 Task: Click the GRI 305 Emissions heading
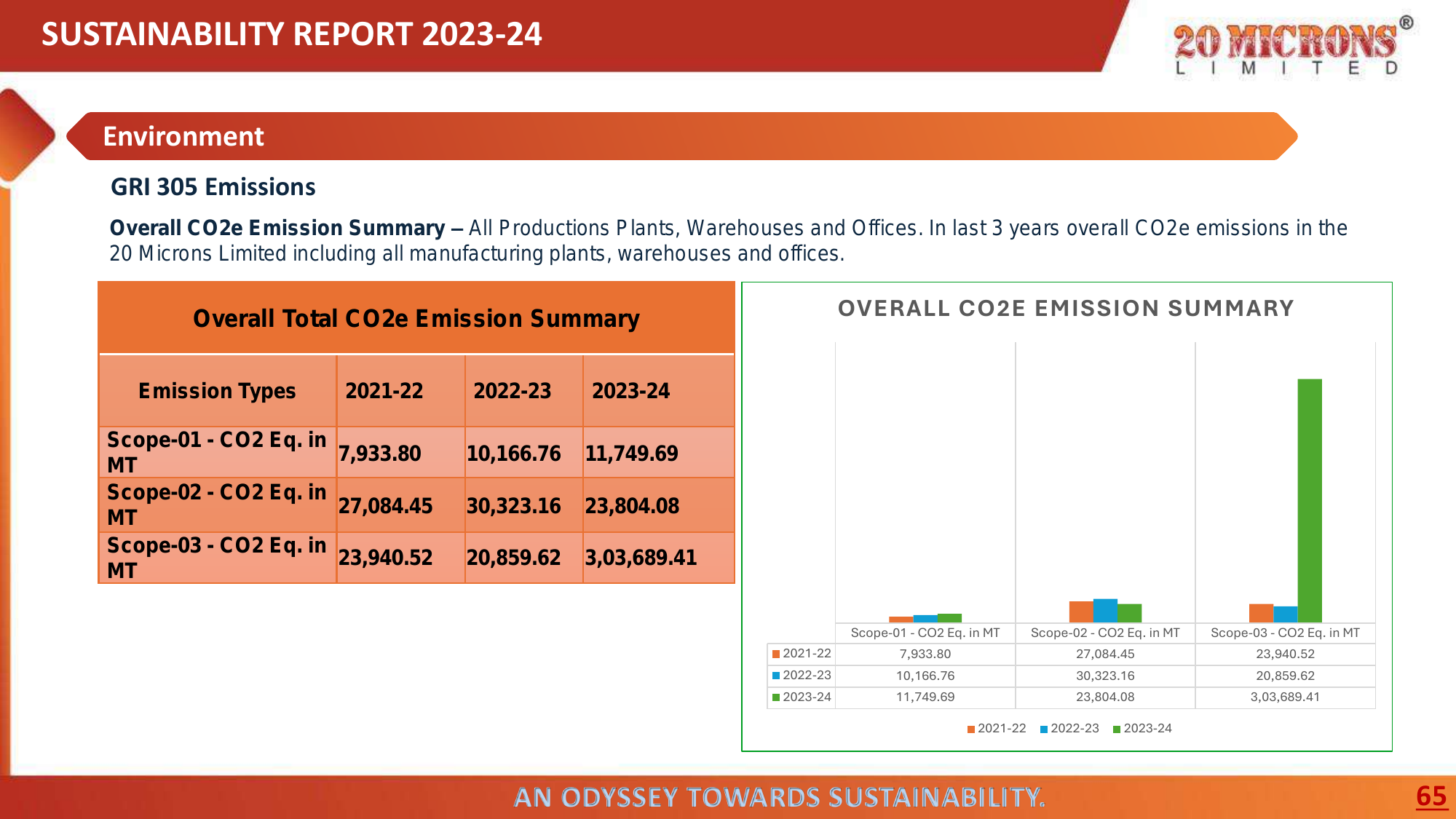click(x=213, y=187)
